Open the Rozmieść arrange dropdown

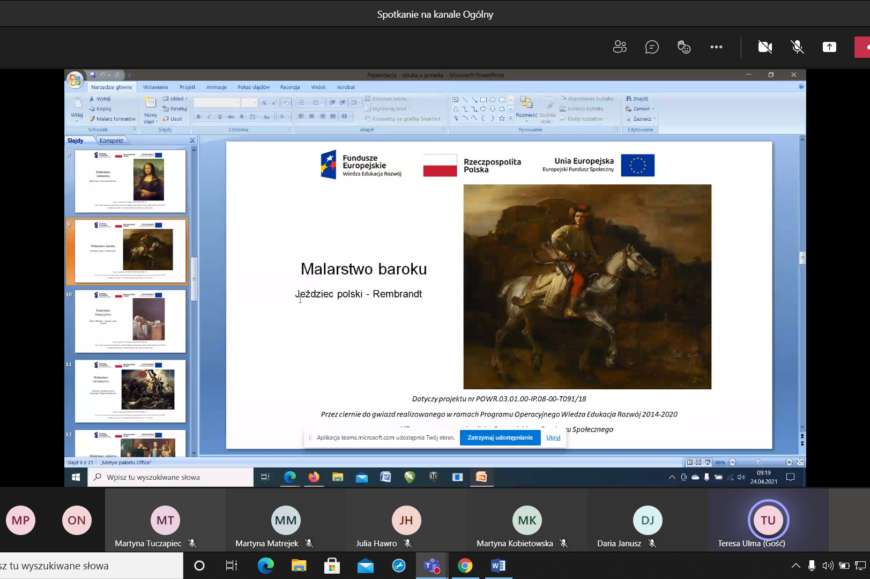coord(526,109)
